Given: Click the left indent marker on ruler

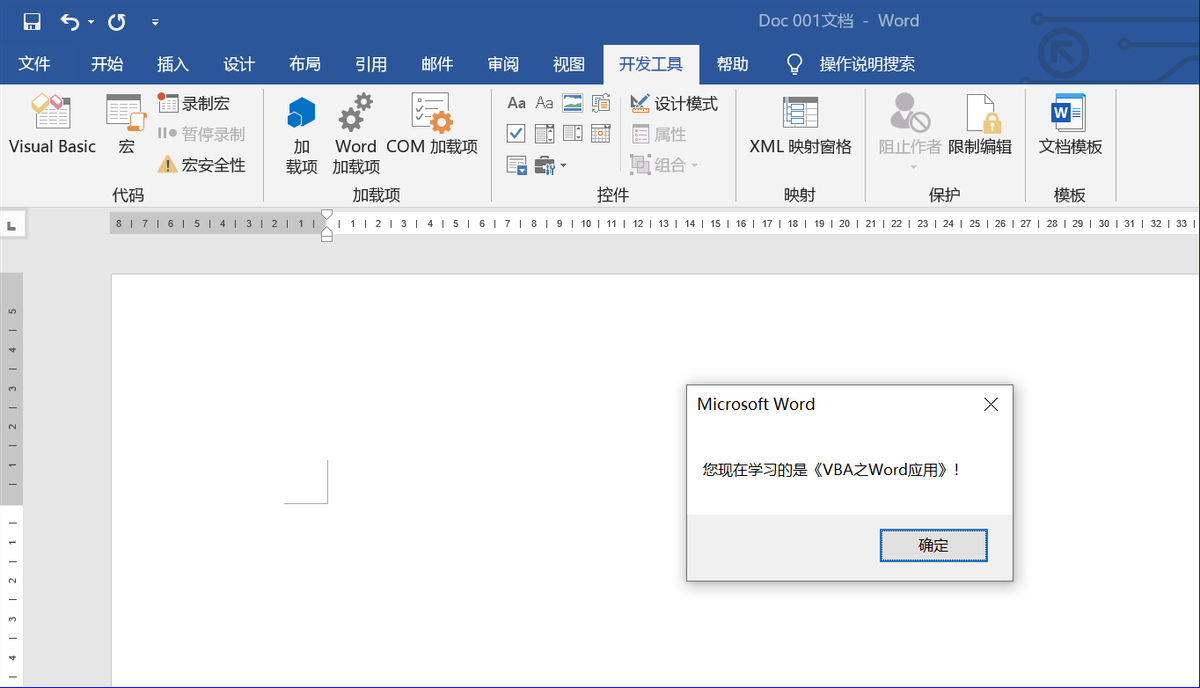Looking at the screenshot, I should (326, 237).
